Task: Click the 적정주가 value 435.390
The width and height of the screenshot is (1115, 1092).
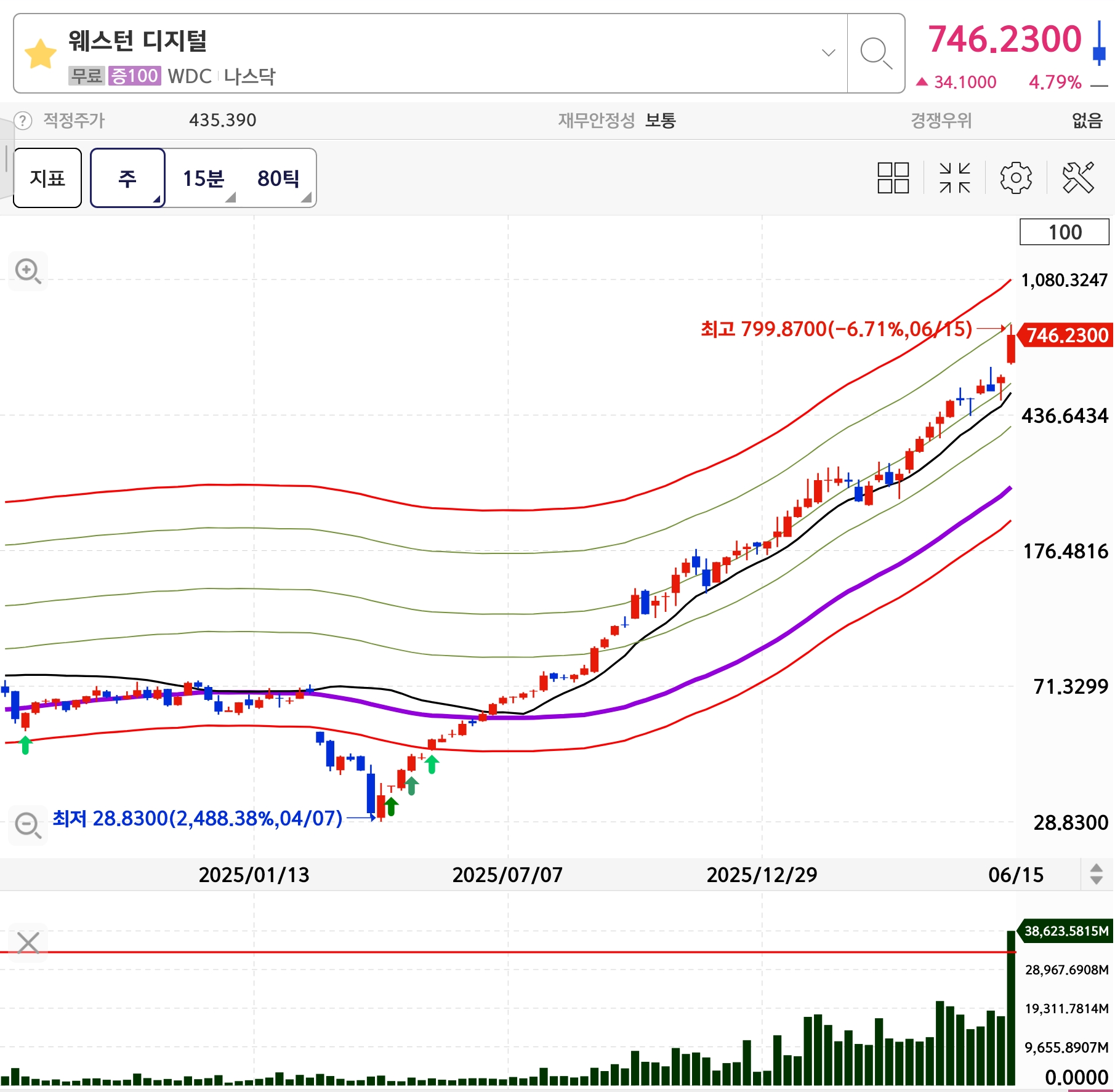Action: (x=223, y=120)
